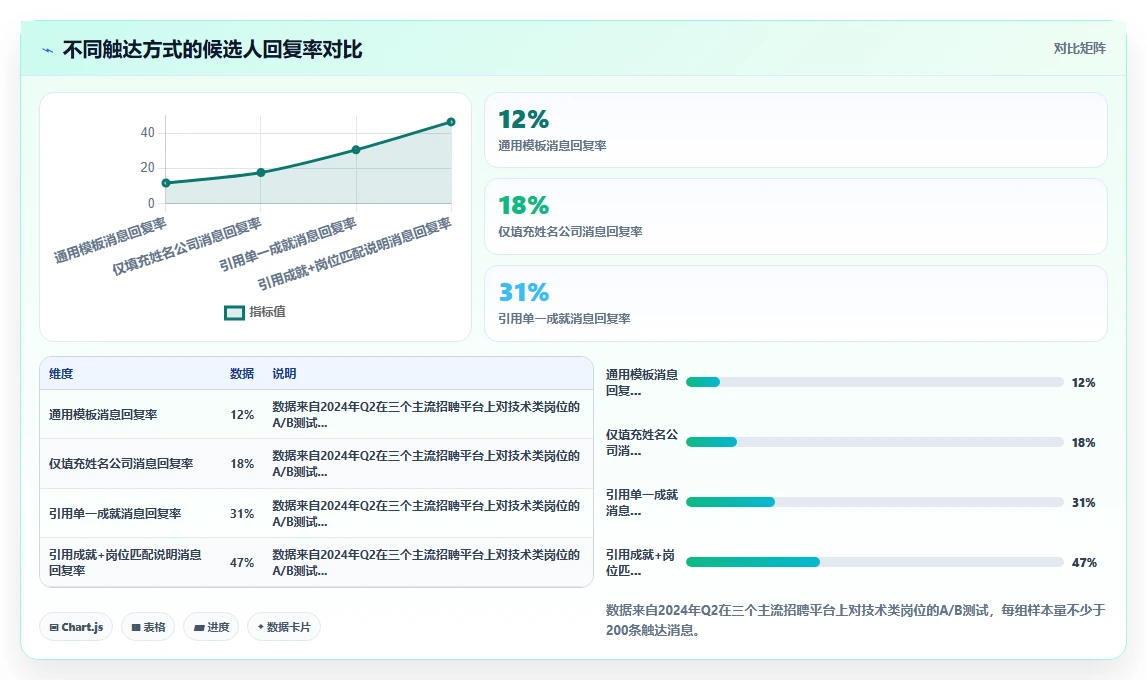Viewport: 1147px width, 680px height.
Task: Click table cell 引用成就+岗位匹配说明消息回复率
Action: tap(126, 562)
